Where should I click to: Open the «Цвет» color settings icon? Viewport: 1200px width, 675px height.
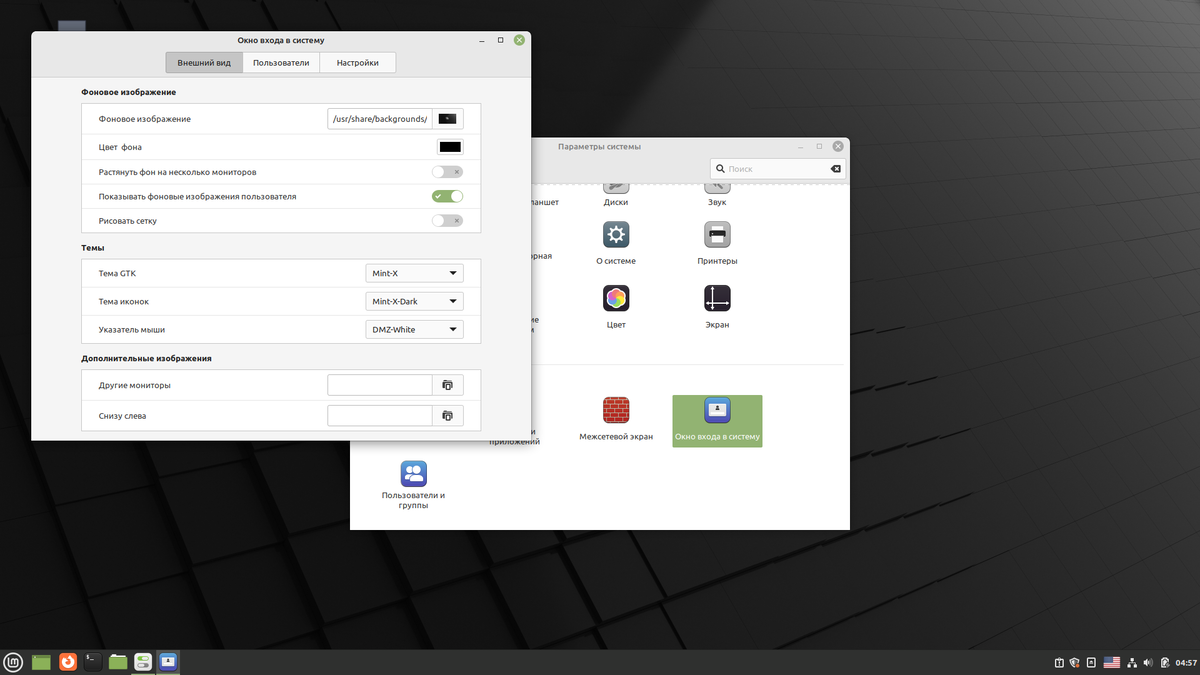(x=616, y=299)
